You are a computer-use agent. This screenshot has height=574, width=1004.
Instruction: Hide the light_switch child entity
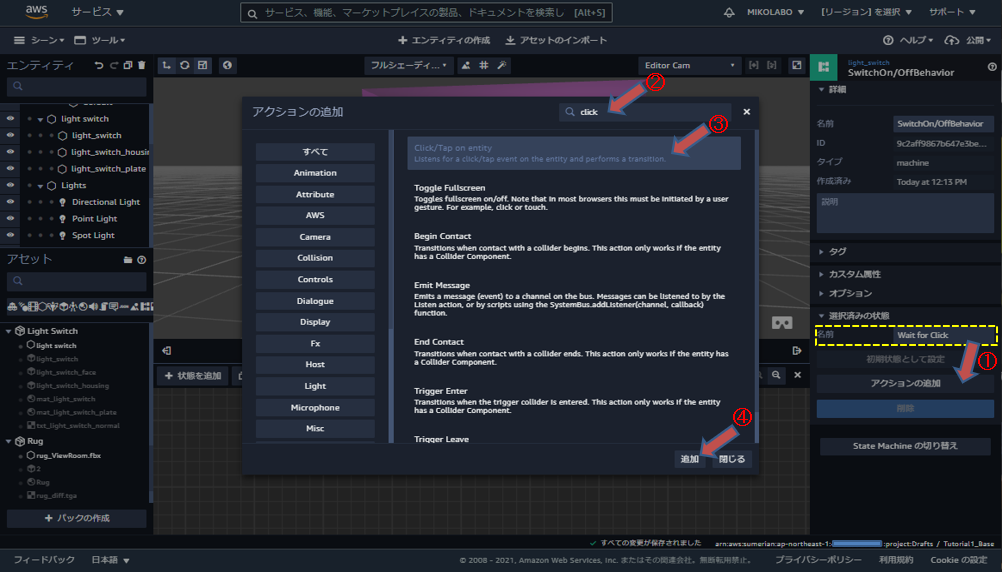click(10, 136)
